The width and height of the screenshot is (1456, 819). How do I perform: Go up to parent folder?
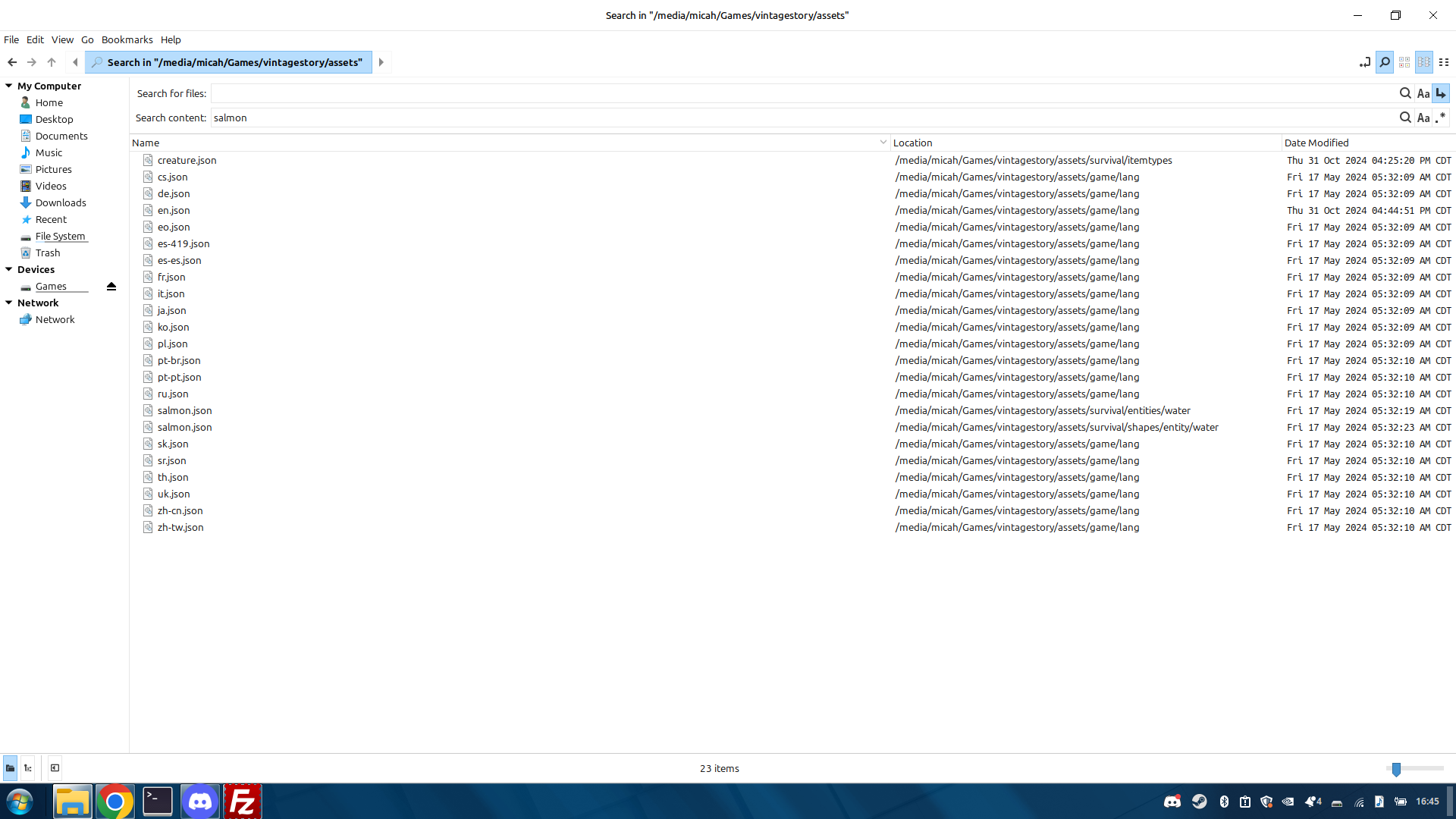coord(52,62)
